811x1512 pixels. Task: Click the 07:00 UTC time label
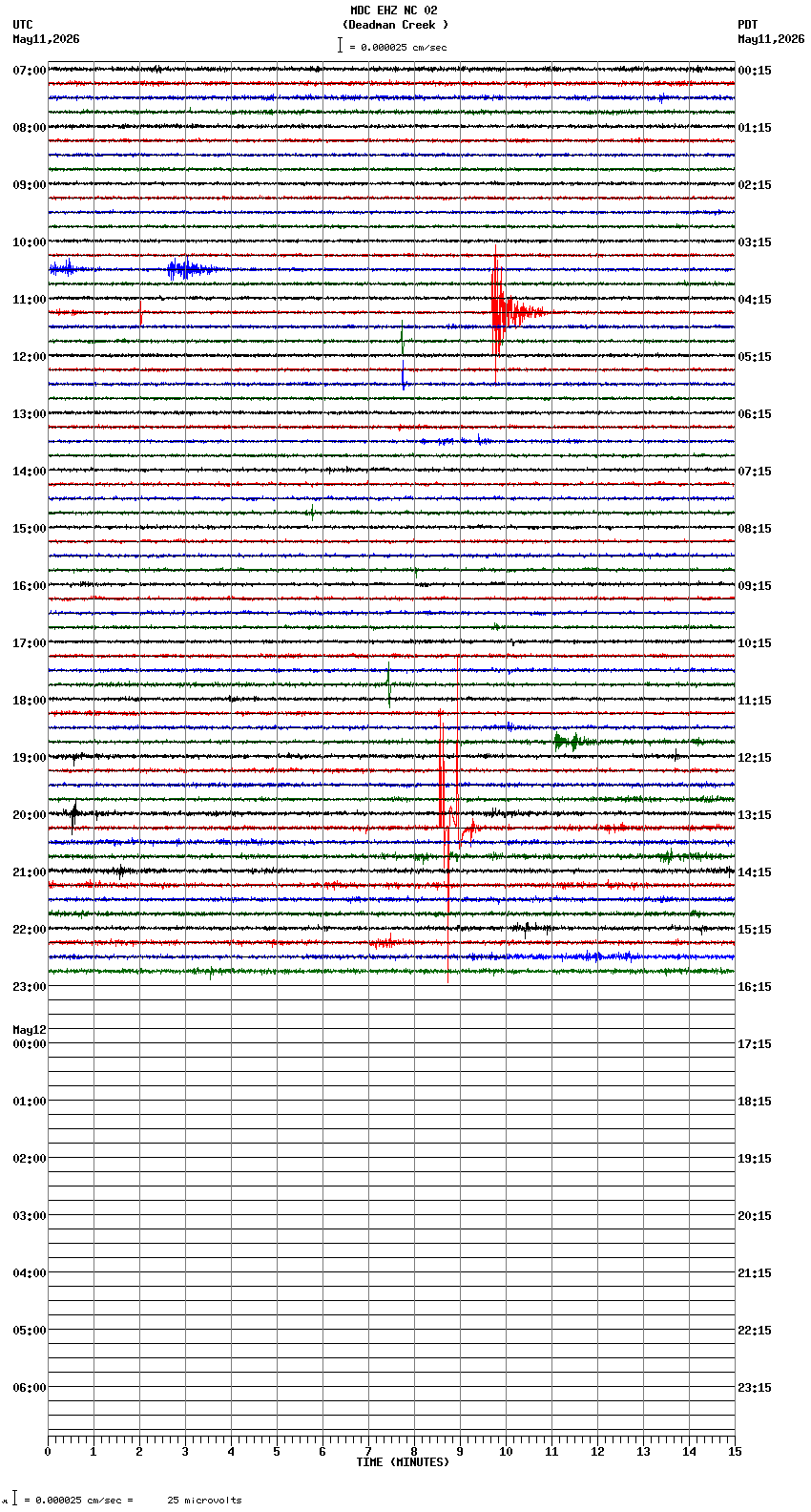point(30,71)
